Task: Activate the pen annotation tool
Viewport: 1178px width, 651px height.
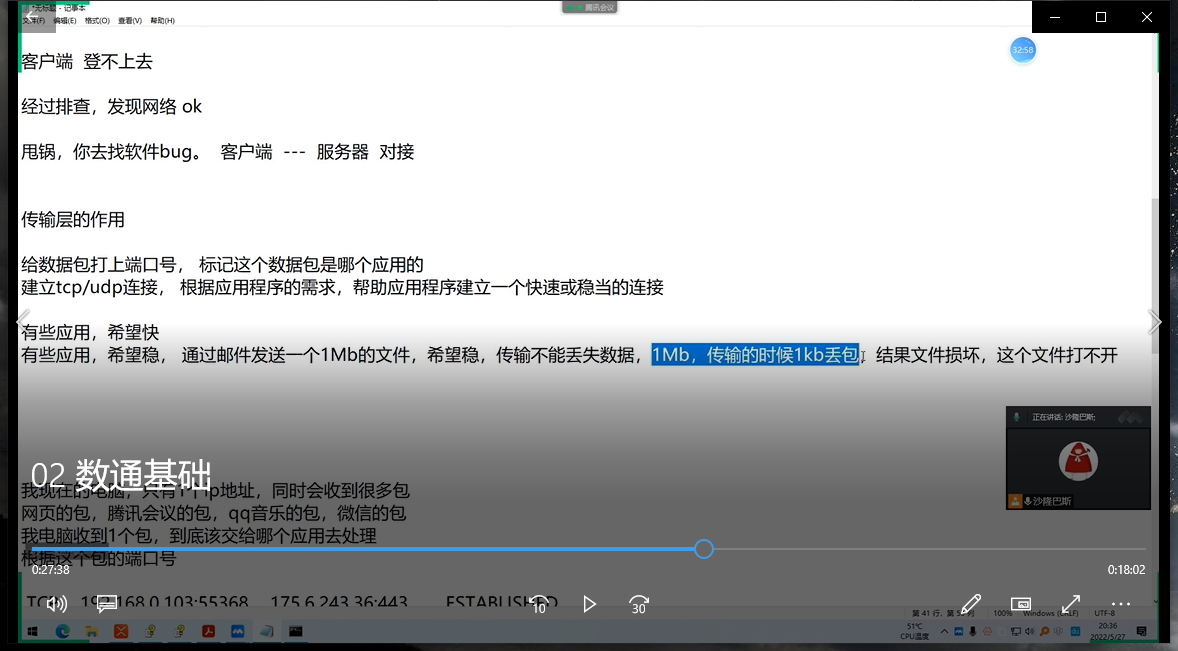Action: point(969,604)
